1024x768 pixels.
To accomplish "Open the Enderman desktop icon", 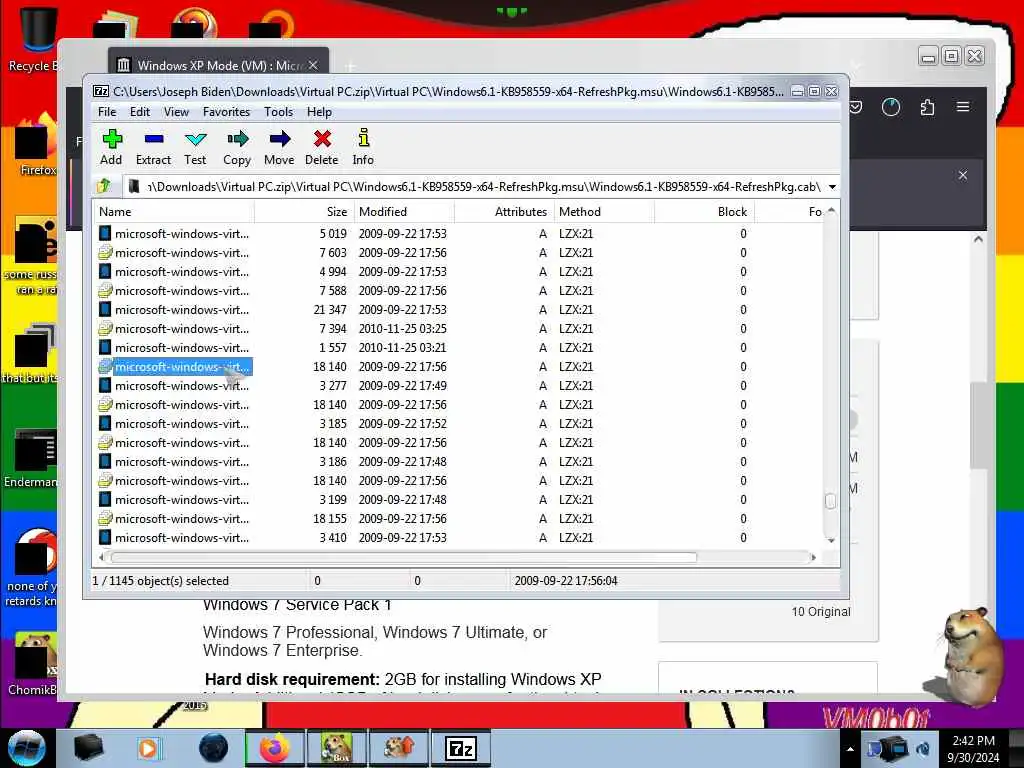I will pos(31,457).
